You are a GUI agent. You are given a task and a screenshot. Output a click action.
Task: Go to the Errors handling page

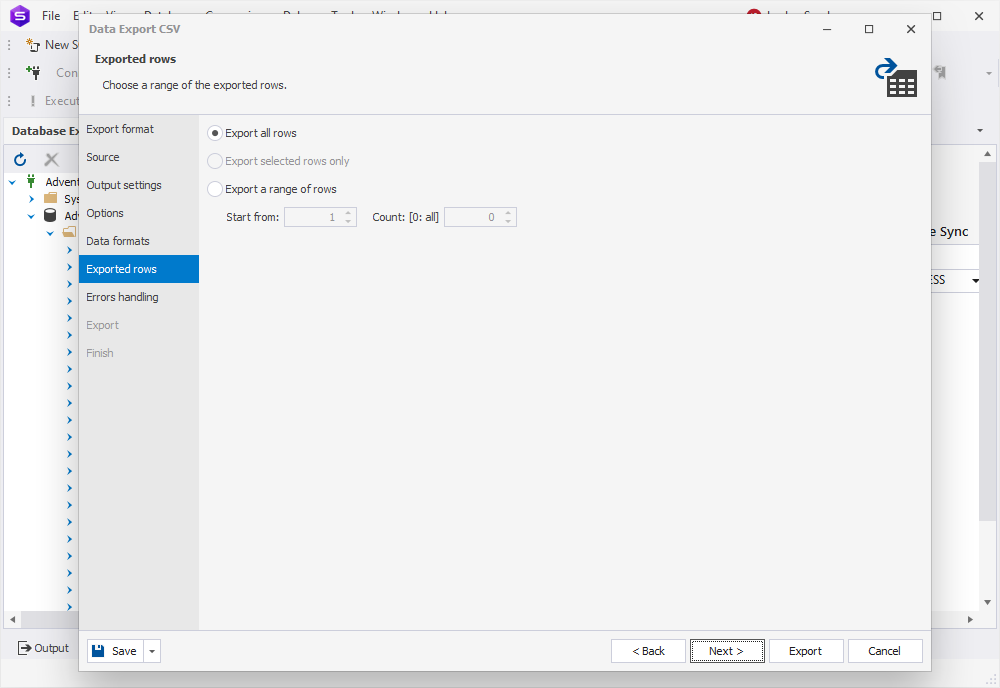pos(122,297)
